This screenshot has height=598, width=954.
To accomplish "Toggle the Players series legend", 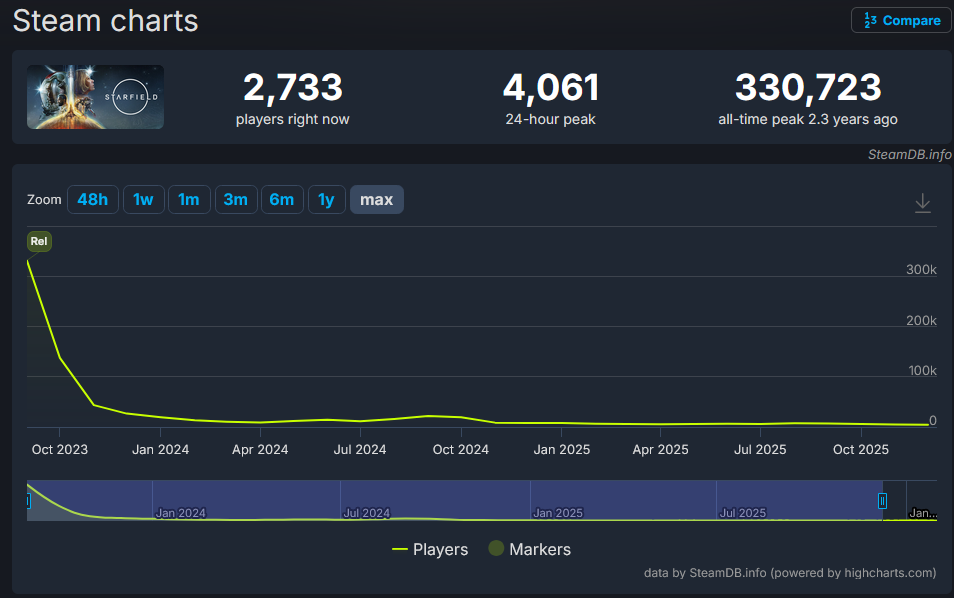I will tap(430, 549).
